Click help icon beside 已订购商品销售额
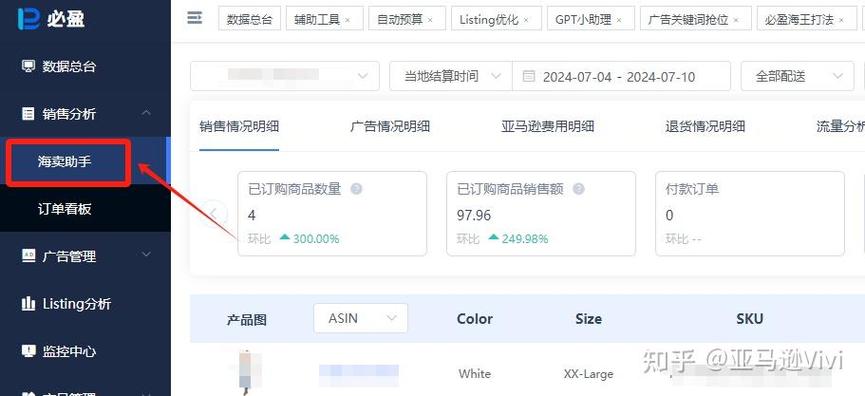Viewport: 865px width, 396px height. click(x=578, y=189)
